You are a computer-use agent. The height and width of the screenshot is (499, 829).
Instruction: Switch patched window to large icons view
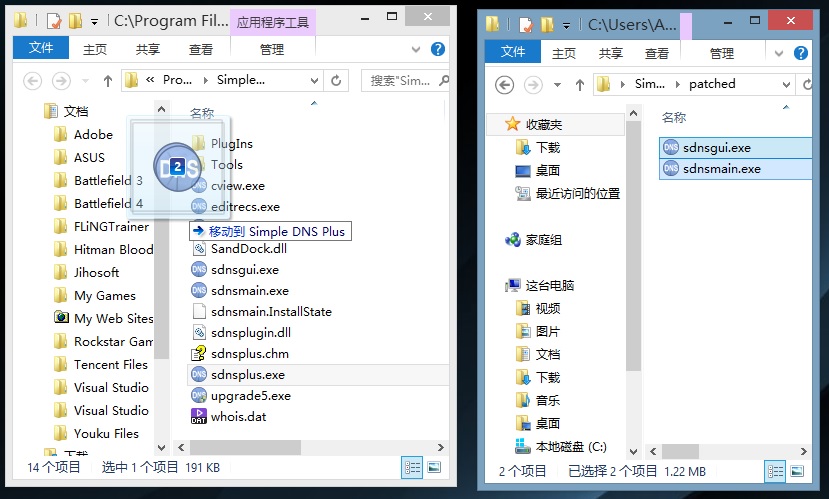797,471
